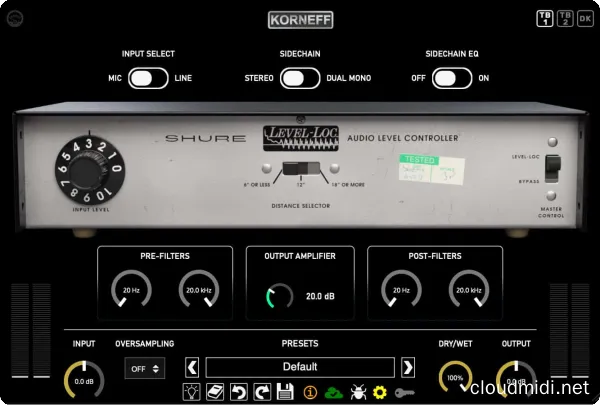Viewport: 600px width, 405px height.
Task: Click the Distance Selector slide switch
Action: [x=301, y=168]
